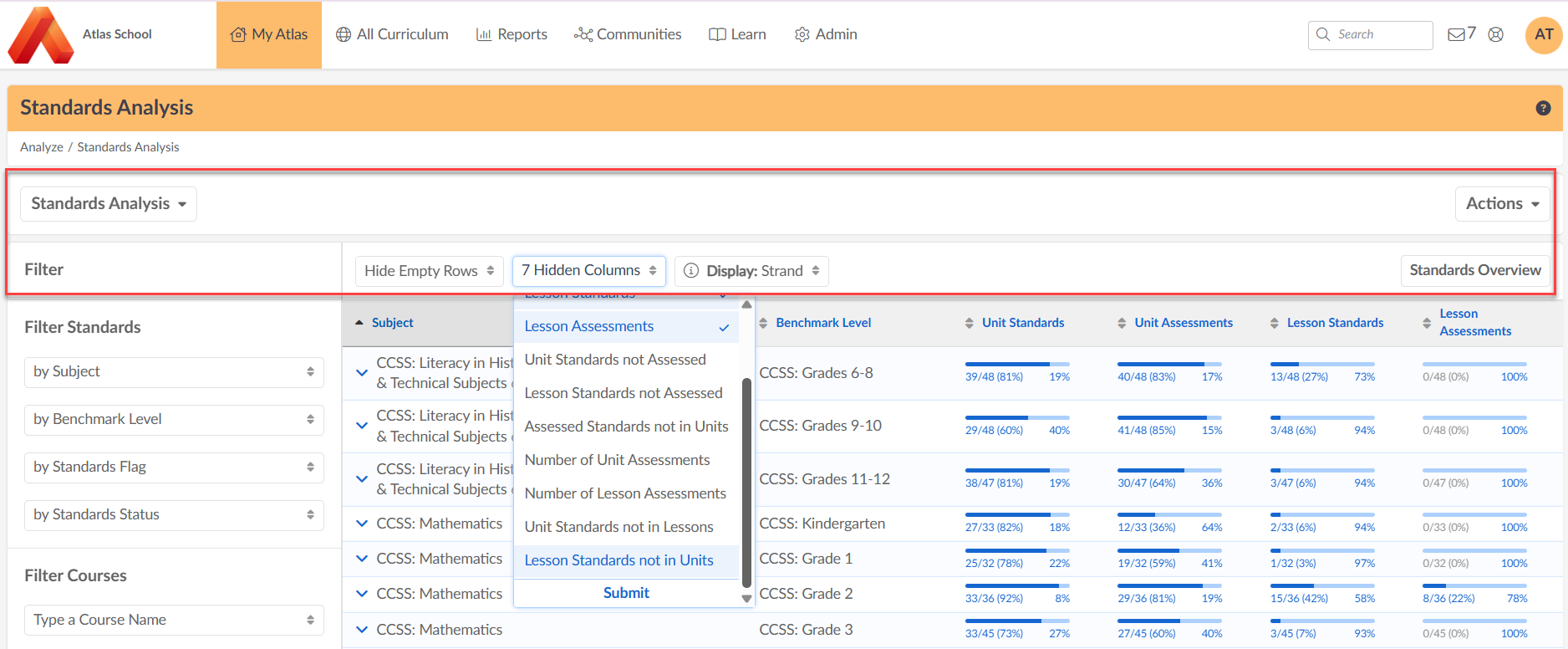Toggle Lesson Standards not in Units option

(619, 560)
